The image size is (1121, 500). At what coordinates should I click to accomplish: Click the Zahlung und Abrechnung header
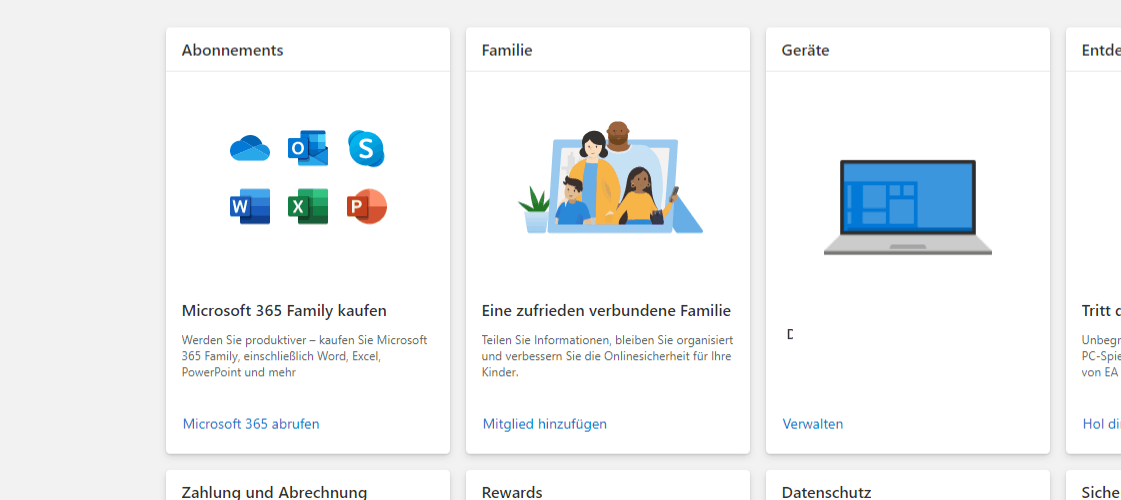click(275, 492)
